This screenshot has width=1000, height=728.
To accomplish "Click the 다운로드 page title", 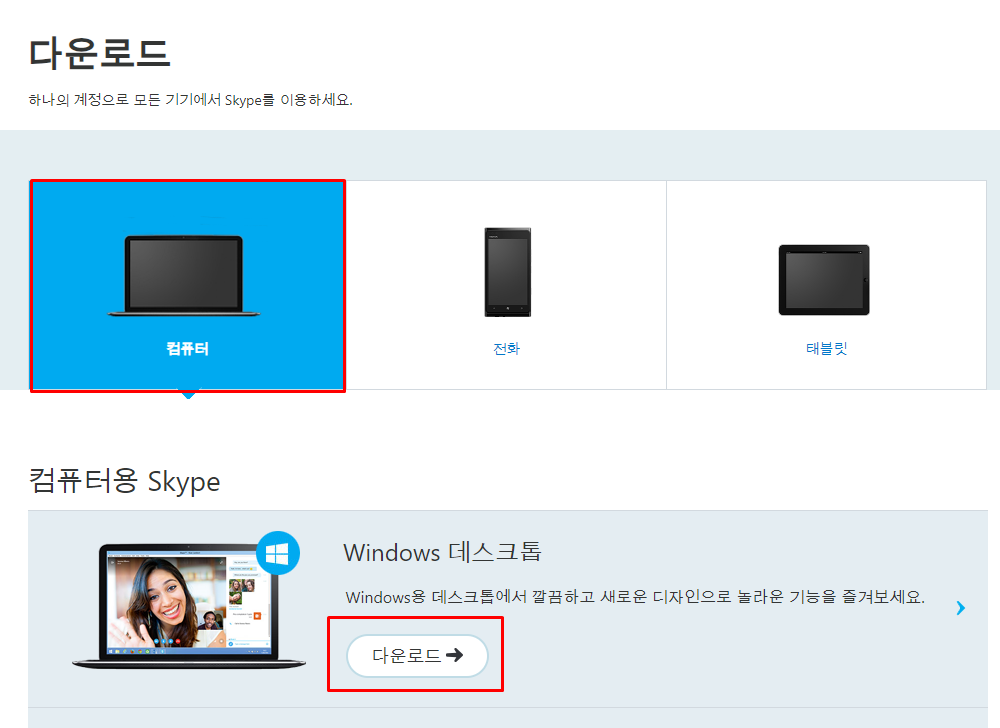I will [99, 53].
